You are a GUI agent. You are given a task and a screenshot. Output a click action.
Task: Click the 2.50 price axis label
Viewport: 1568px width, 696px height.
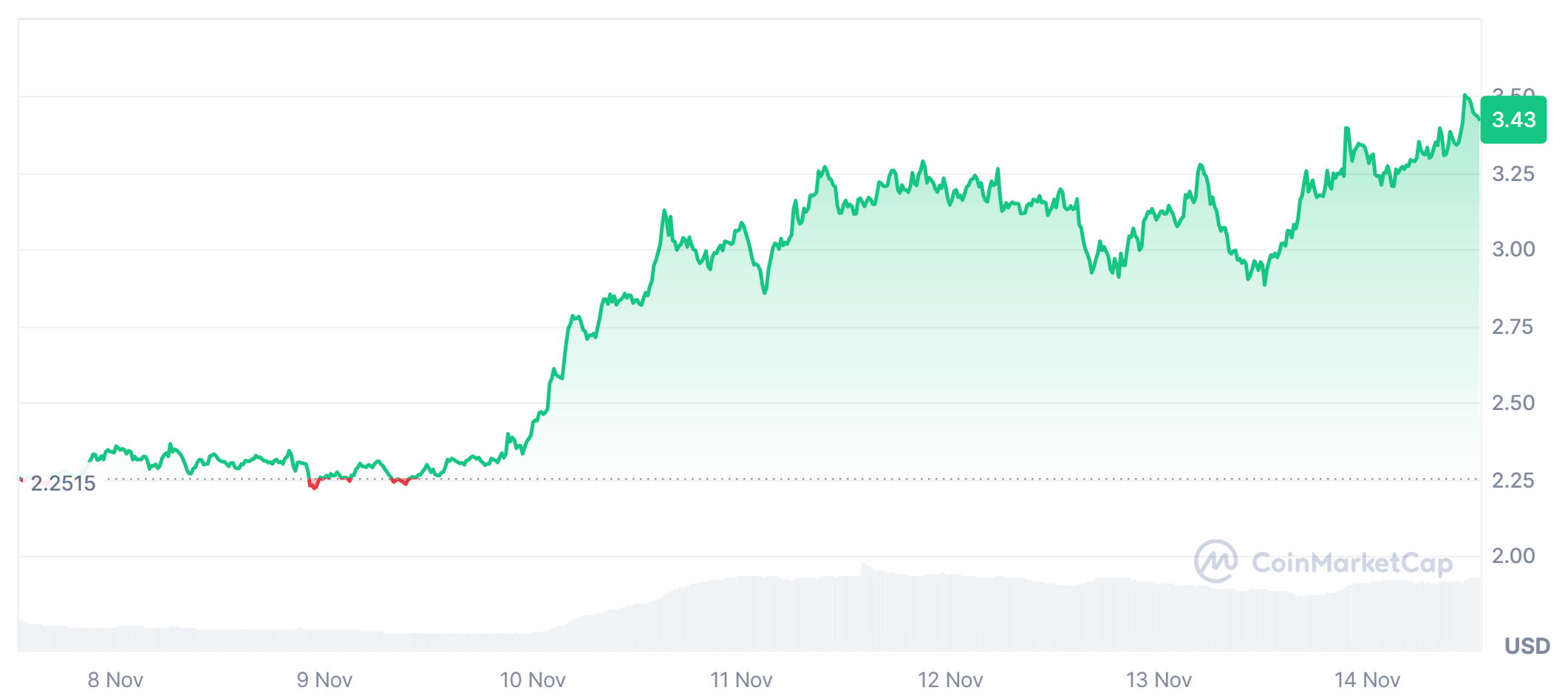1513,403
